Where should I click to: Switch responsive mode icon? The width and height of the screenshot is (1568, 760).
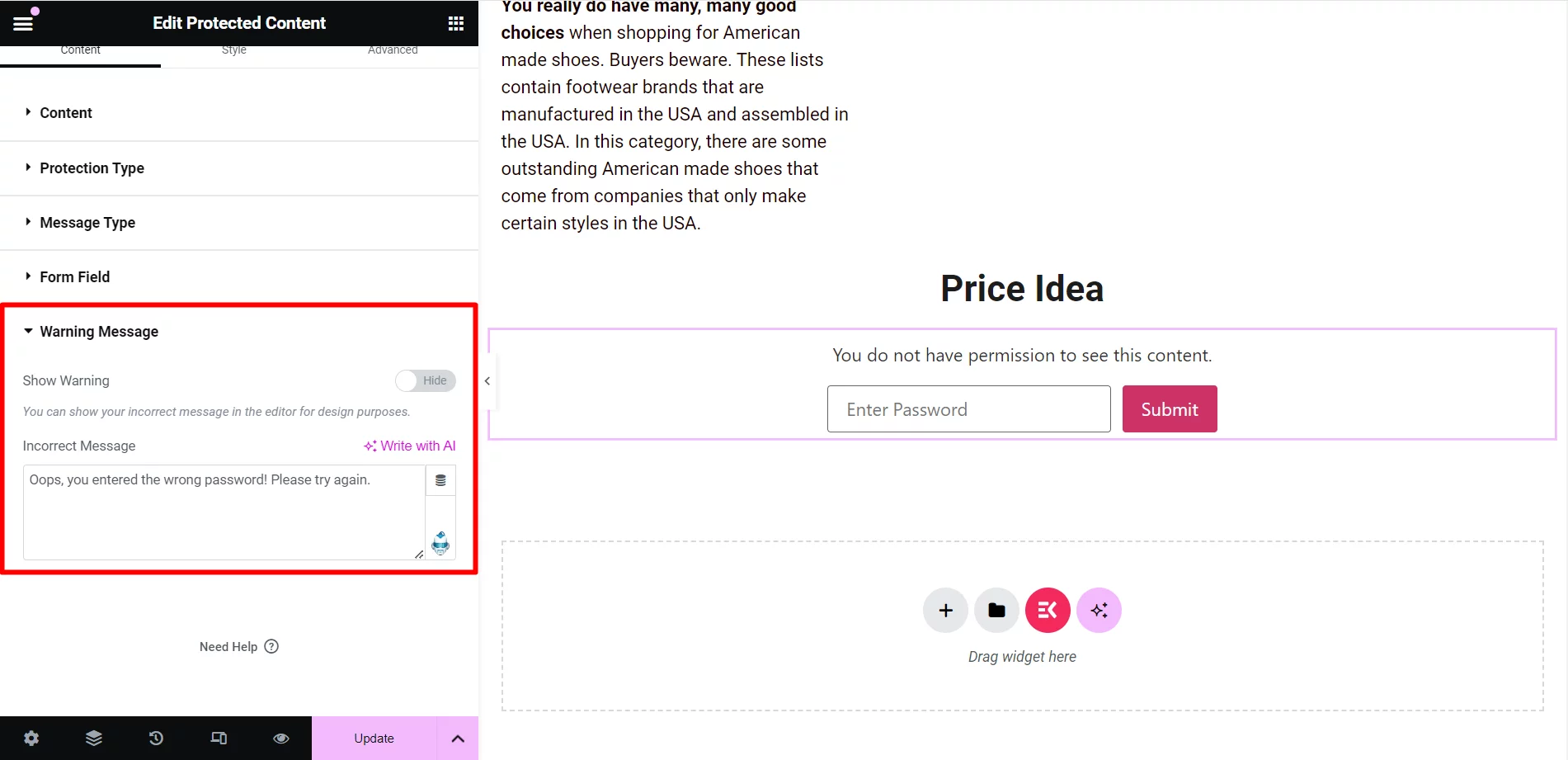[x=219, y=739]
